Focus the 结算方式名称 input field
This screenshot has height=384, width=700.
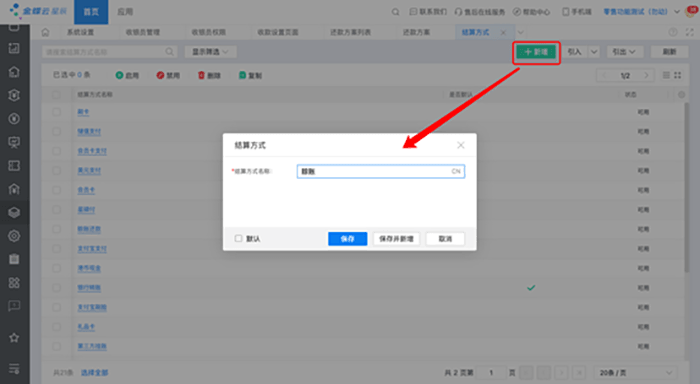[x=380, y=171]
